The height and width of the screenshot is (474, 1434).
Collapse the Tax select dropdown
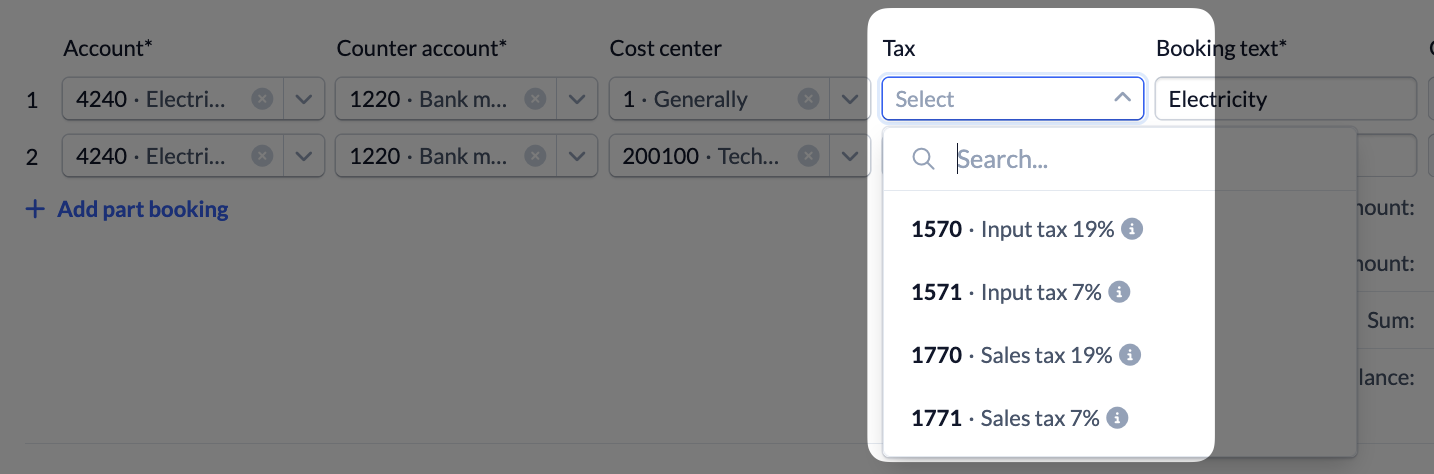tap(1122, 98)
